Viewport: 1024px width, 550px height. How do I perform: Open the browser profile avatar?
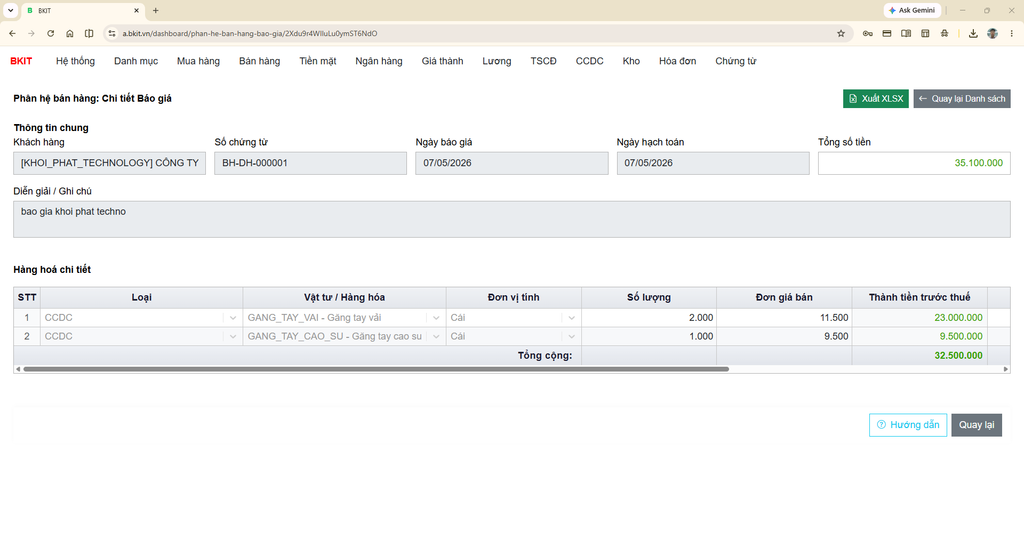[992, 33]
